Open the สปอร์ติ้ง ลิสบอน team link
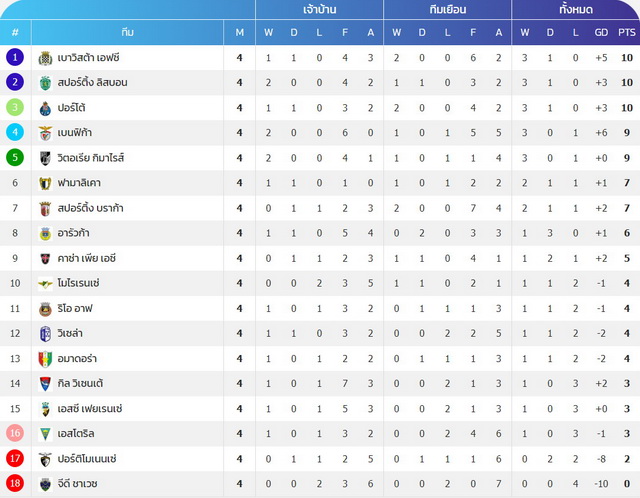 pos(92,83)
